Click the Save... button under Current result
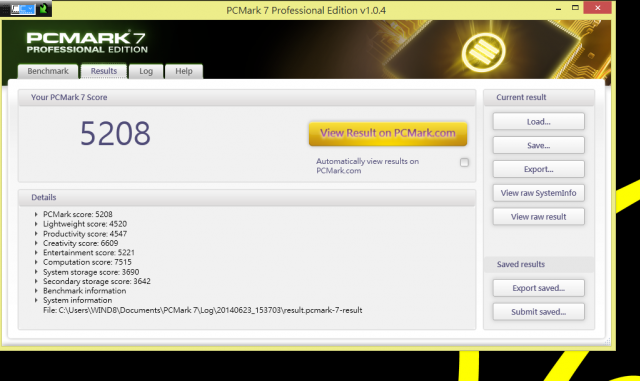This screenshot has width=640, height=381. [x=538, y=145]
